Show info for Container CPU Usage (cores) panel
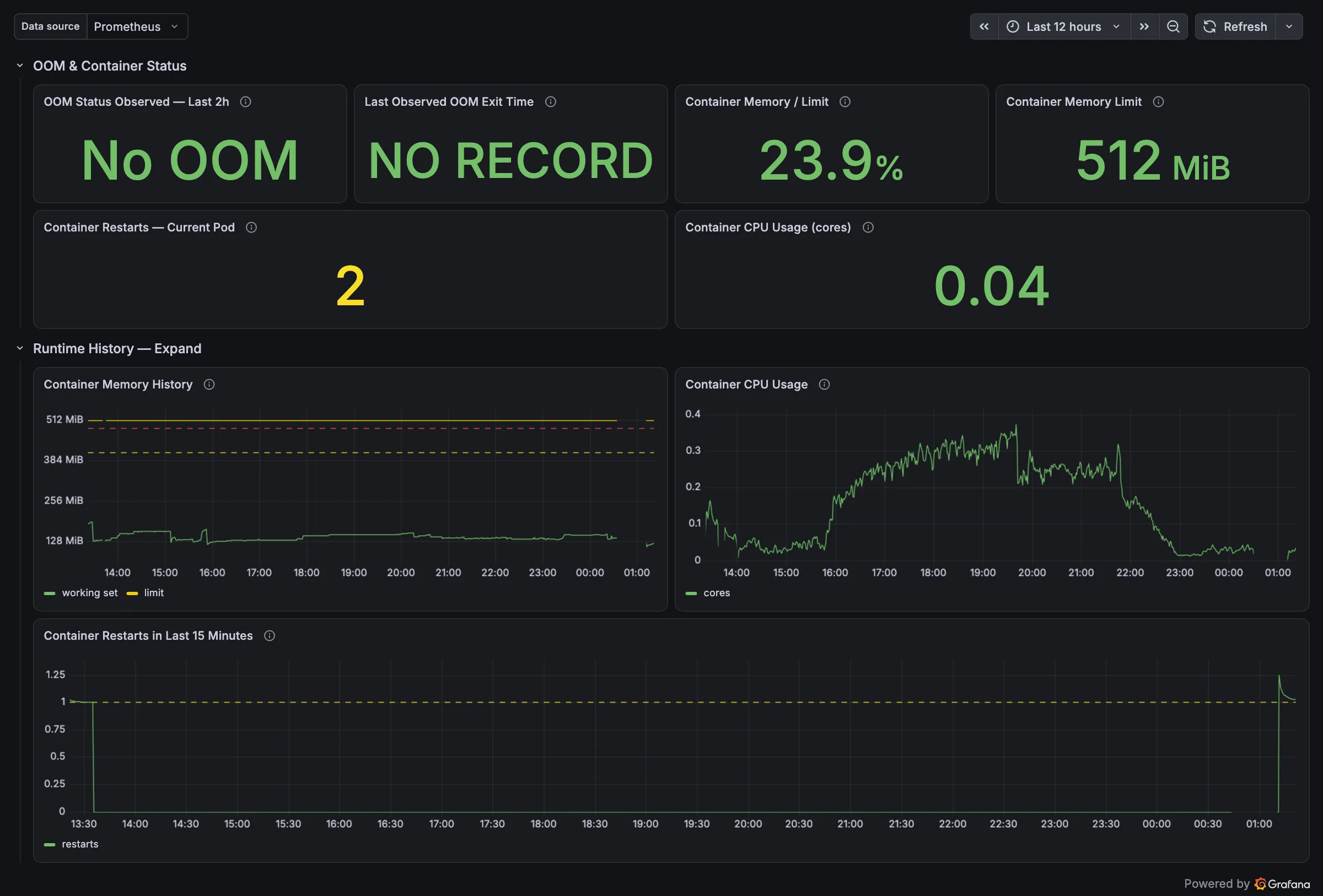 [868, 228]
